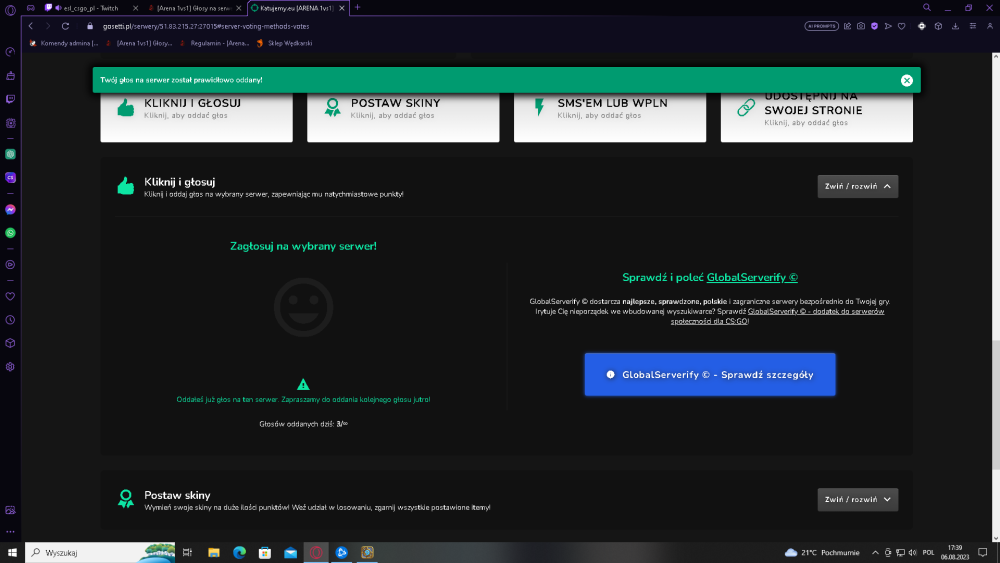1000x563 pixels.
Task: Take a snapshot with the camera icon
Action: click(x=861, y=26)
